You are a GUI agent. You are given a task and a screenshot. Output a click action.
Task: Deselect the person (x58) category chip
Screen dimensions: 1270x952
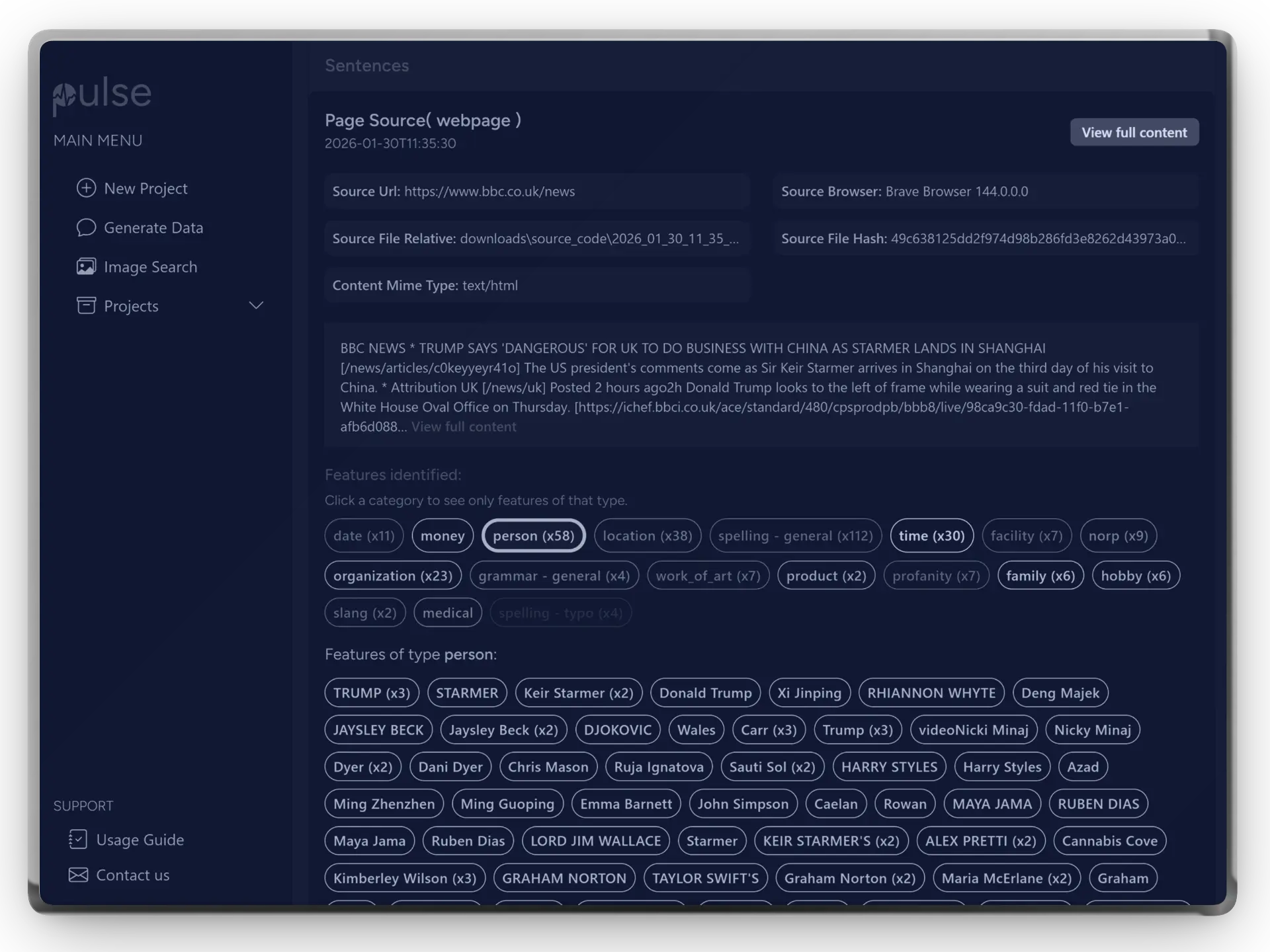tap(534, 535)
